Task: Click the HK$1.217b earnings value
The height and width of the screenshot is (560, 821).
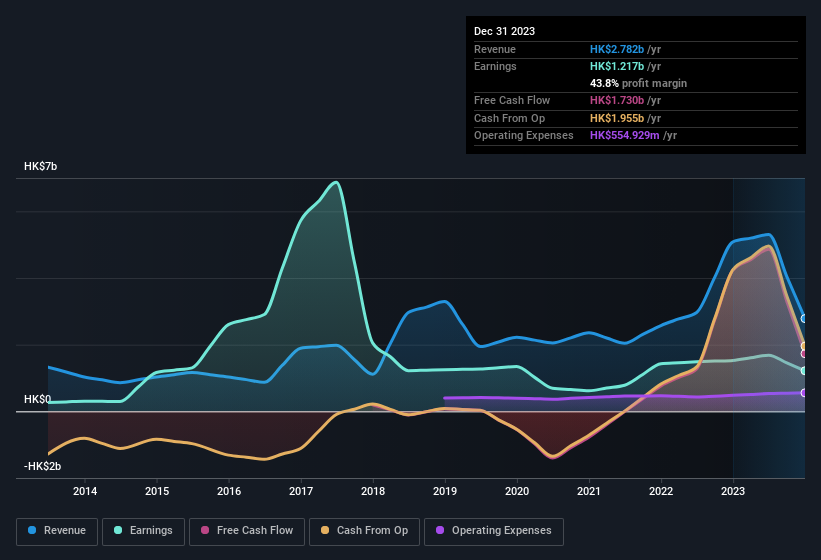Action: click(617, 66)
